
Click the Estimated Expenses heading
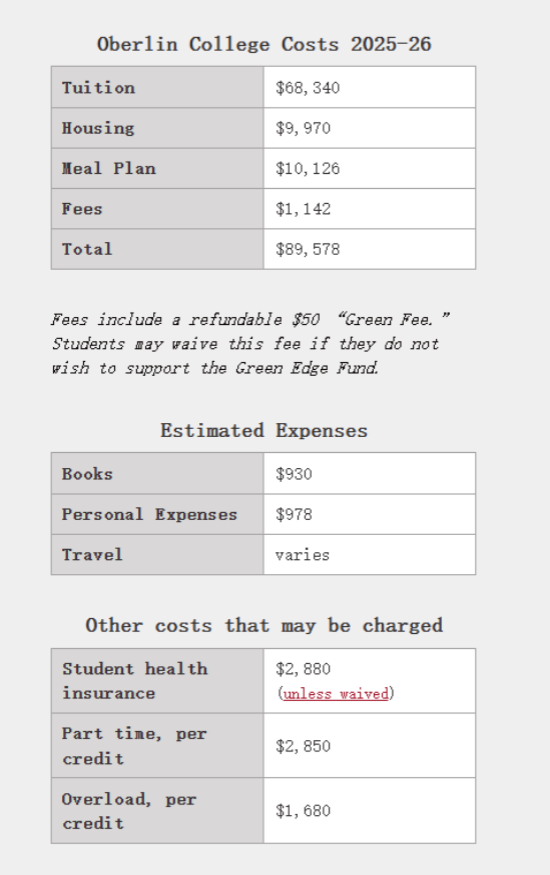click(264, 430)
